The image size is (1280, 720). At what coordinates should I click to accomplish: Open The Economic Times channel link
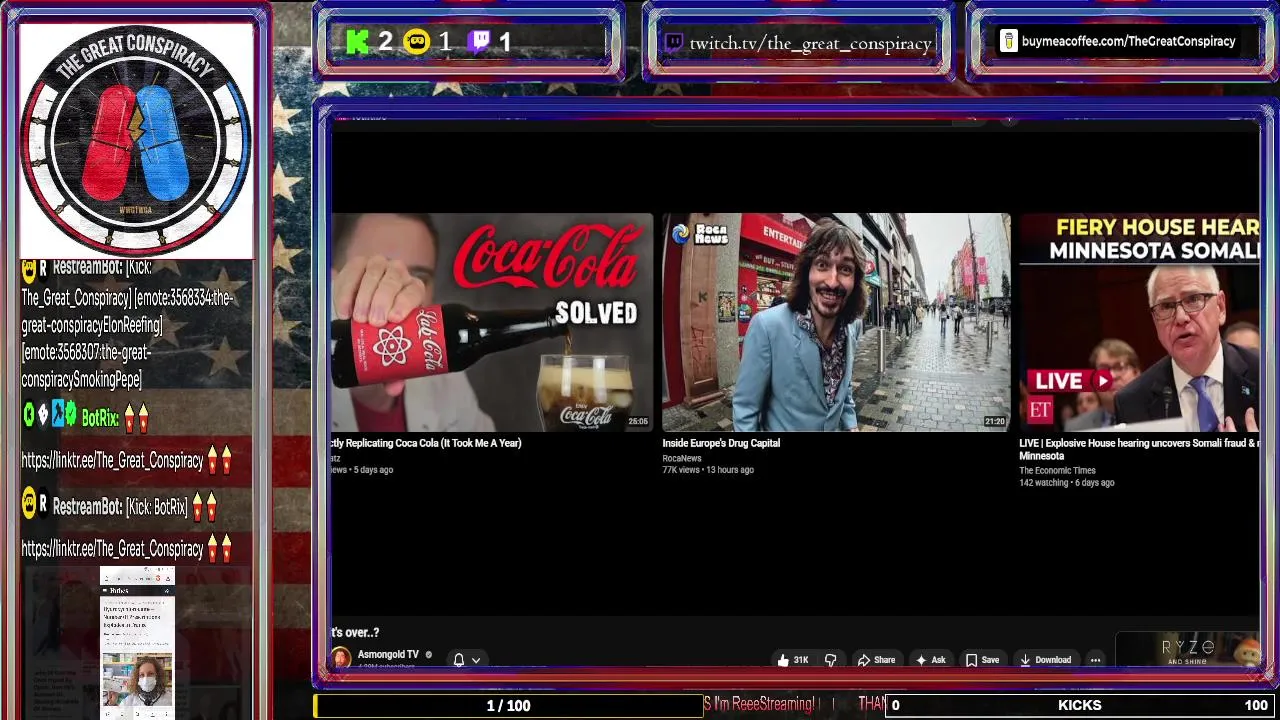pos(1057,470)
